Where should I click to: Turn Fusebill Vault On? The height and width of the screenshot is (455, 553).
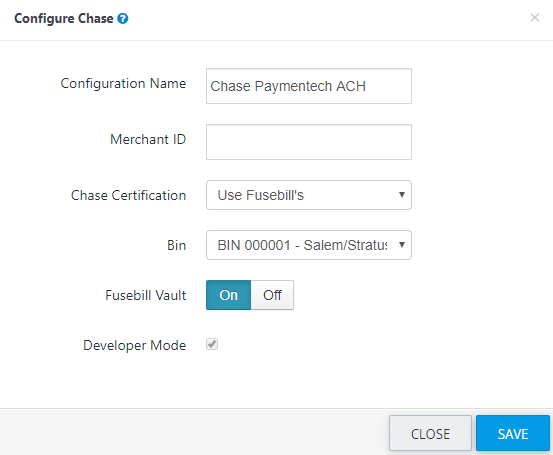click(x=229, y=295)
